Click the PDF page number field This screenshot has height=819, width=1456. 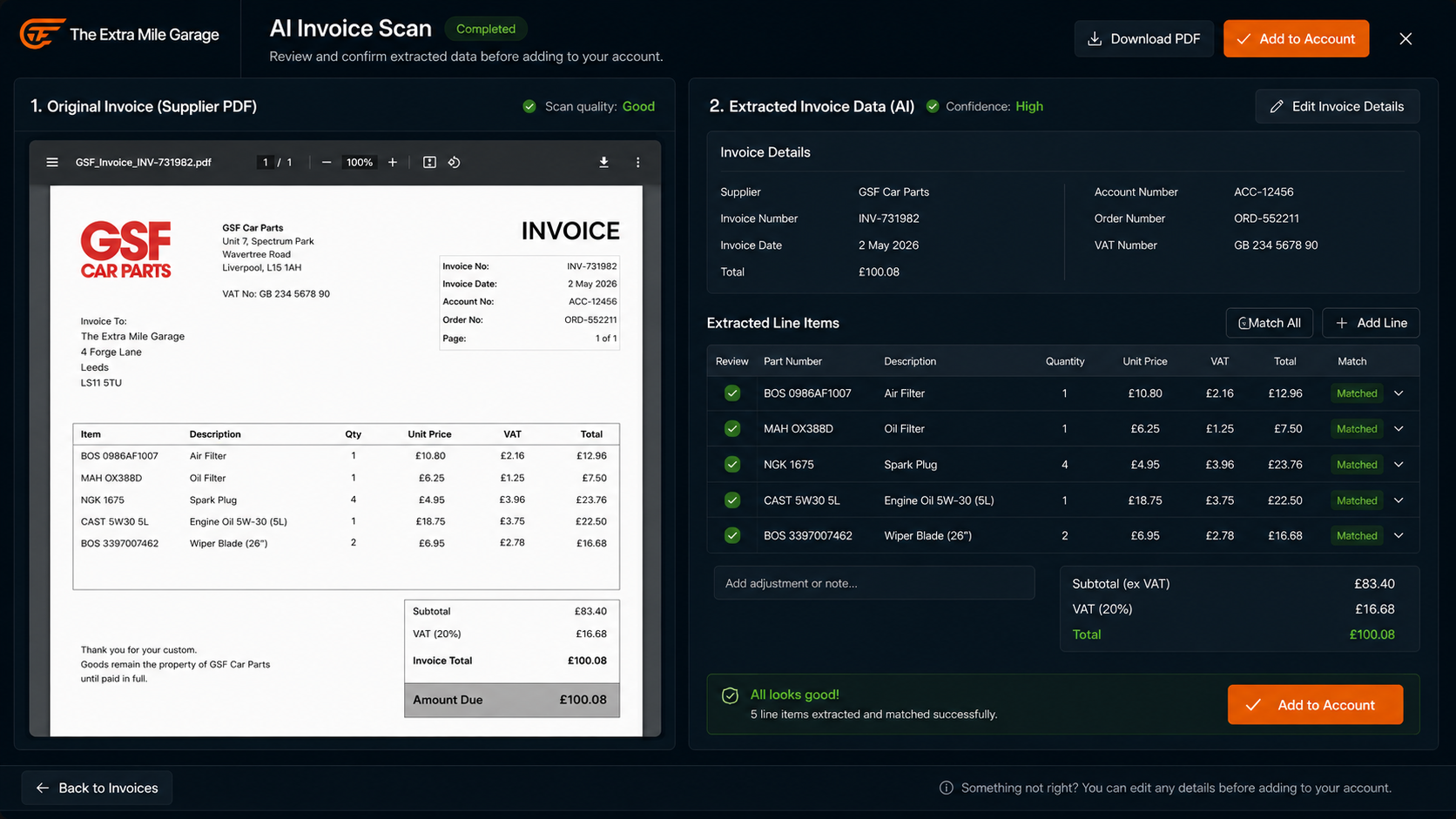click(266, 163)
